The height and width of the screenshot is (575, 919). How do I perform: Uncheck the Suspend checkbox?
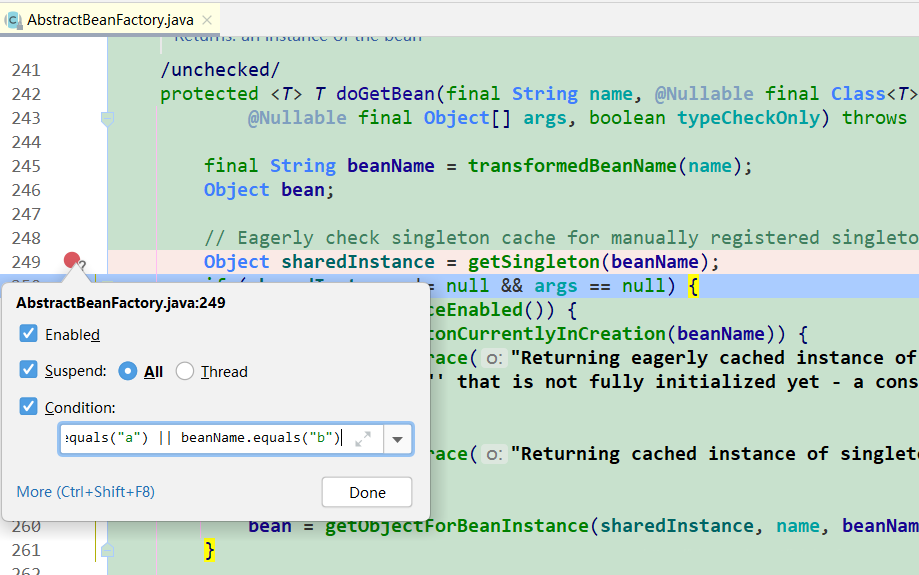point(29,370)
